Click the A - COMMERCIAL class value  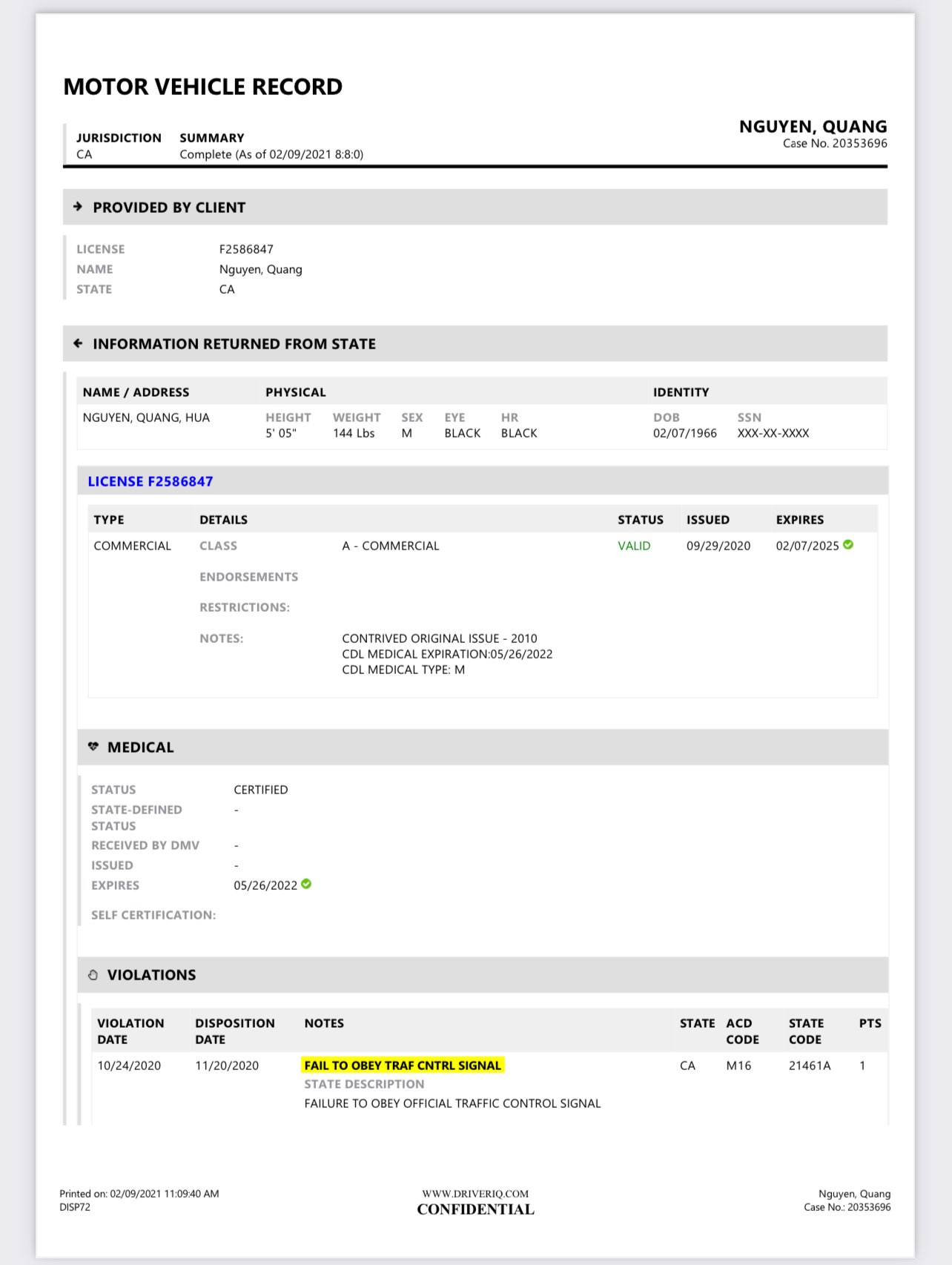pos(391,546)
